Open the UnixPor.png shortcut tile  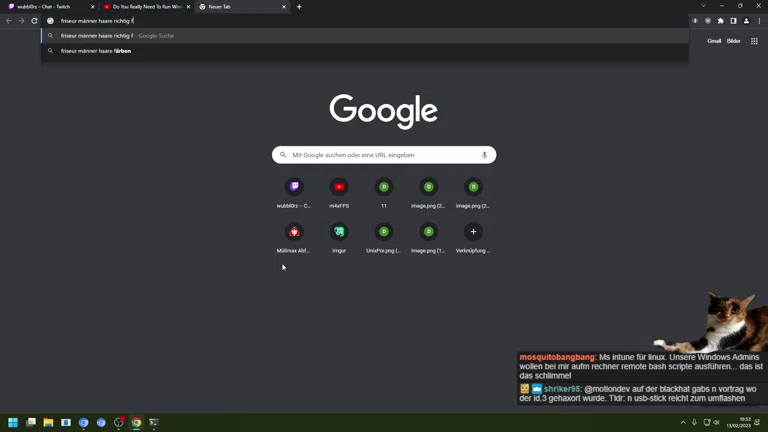pos(384,232)
